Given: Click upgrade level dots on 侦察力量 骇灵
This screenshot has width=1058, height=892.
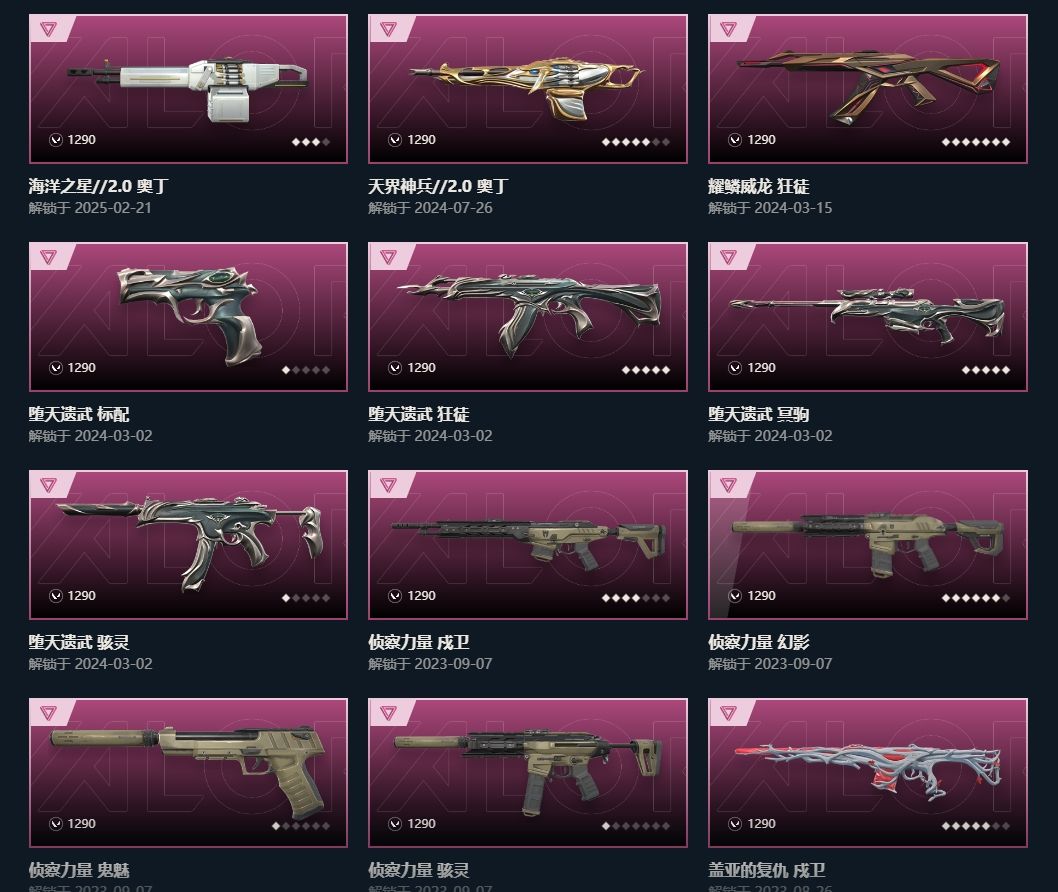Looking at the screenshot, I should [x=636, y=826].
